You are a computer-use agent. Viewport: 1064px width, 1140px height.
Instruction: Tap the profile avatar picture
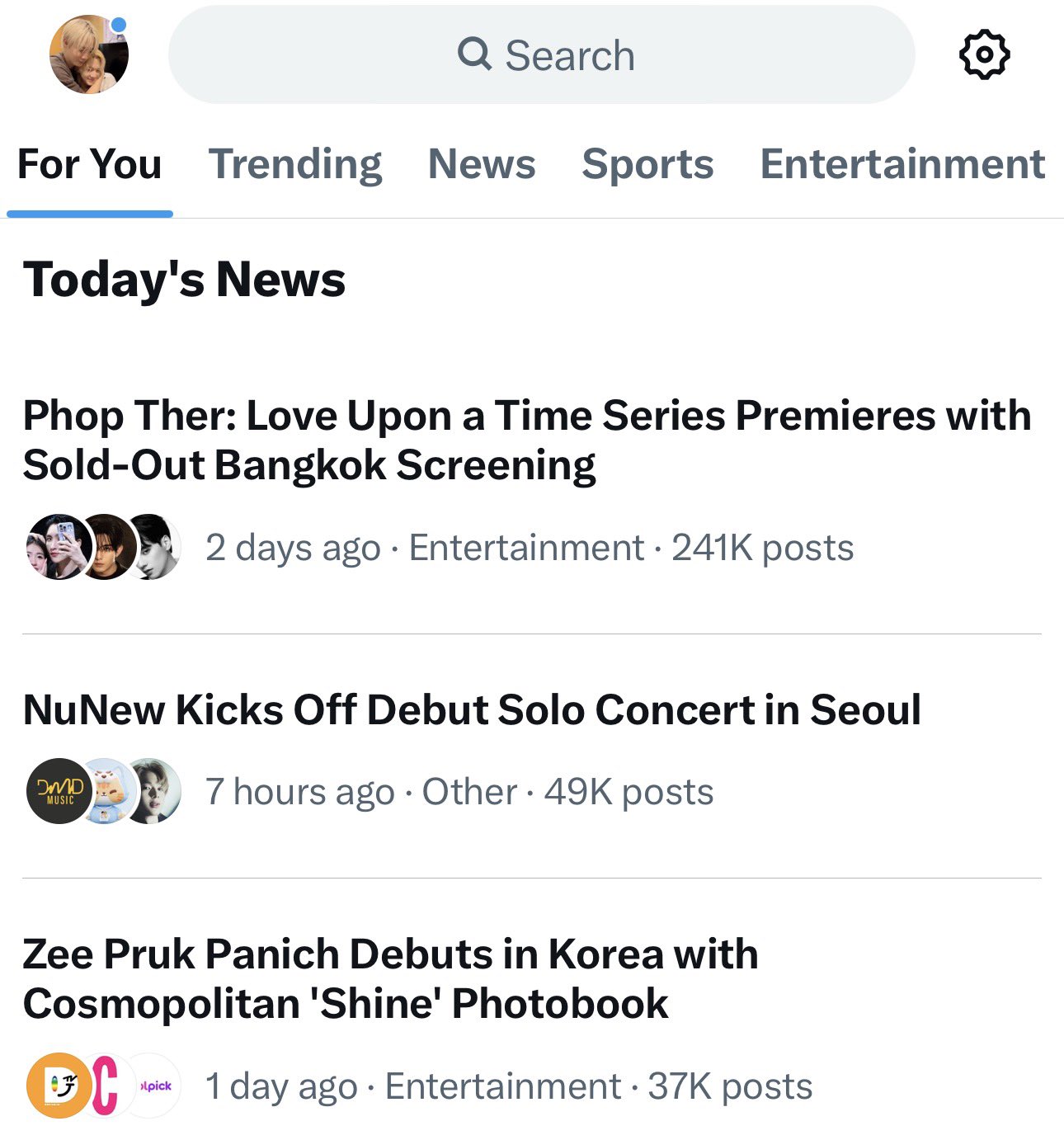(x=88, y=56)
